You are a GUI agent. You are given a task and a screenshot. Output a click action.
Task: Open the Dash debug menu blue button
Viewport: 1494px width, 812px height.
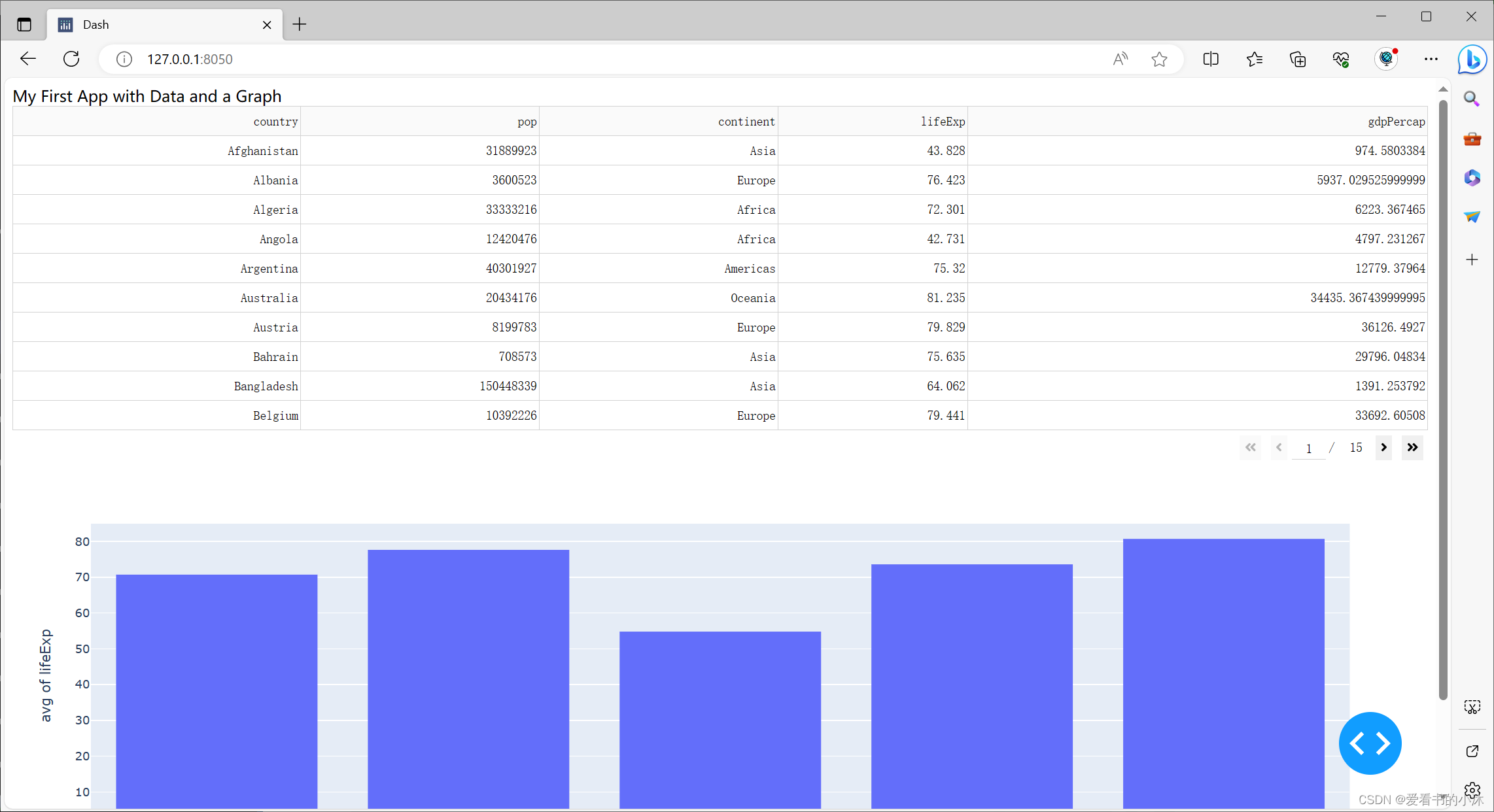[1370, 743]
